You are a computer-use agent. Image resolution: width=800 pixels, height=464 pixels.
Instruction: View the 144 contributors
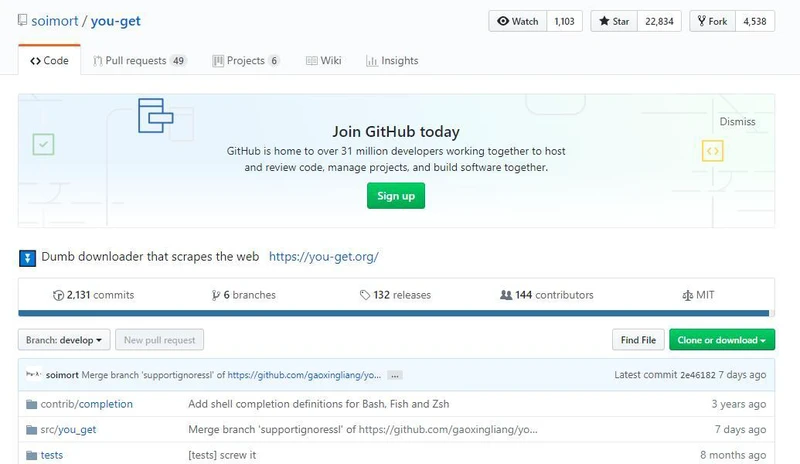546,295
